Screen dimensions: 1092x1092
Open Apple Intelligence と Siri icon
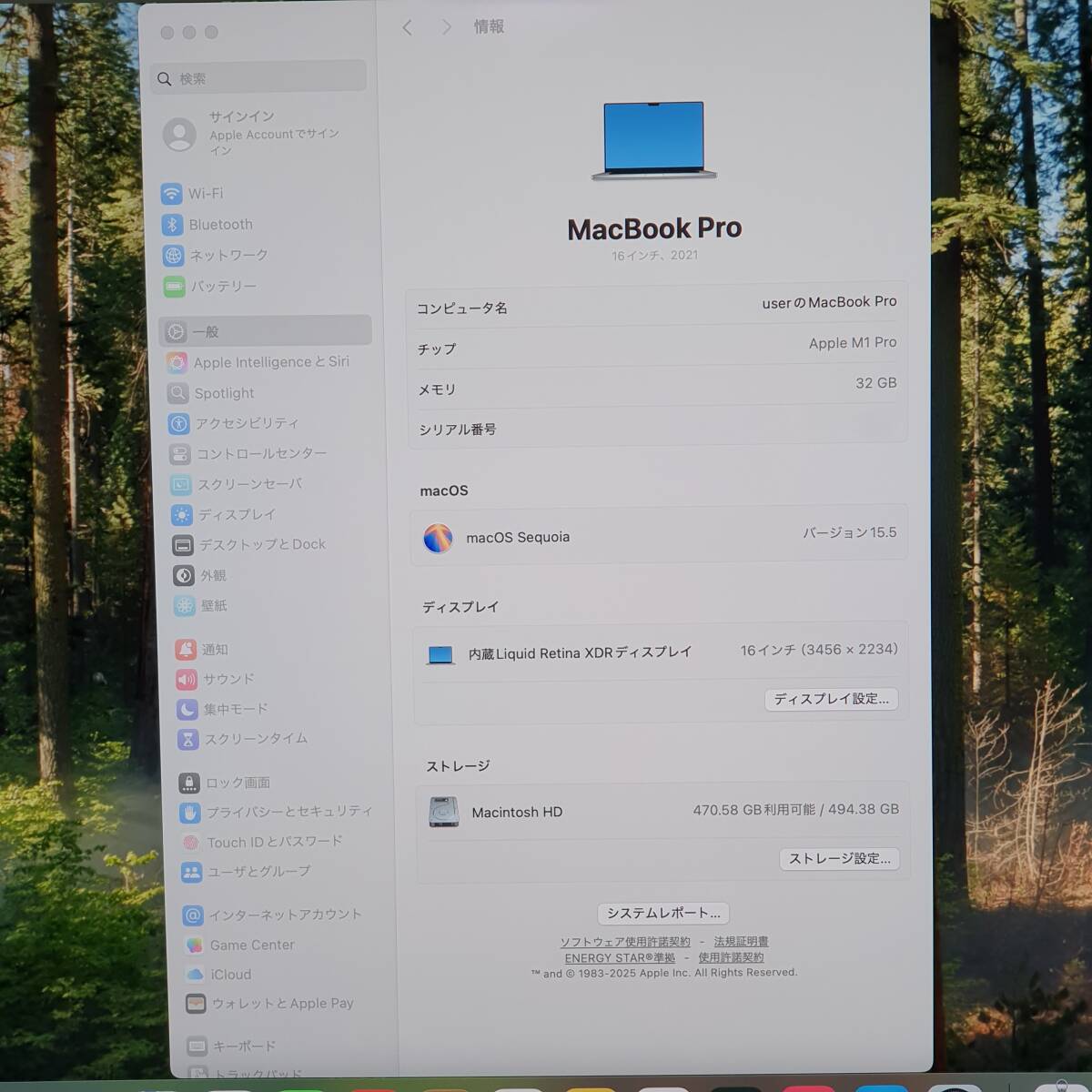177,362
